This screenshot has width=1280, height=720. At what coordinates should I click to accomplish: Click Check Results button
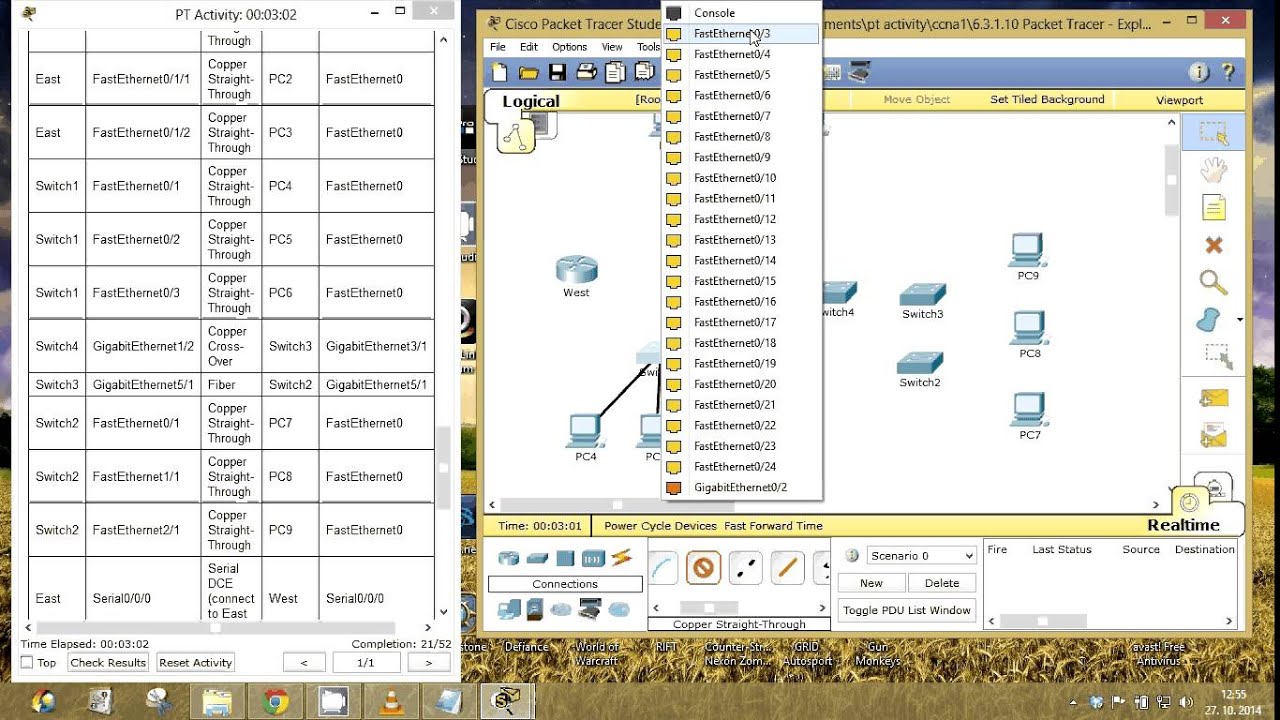108,662
